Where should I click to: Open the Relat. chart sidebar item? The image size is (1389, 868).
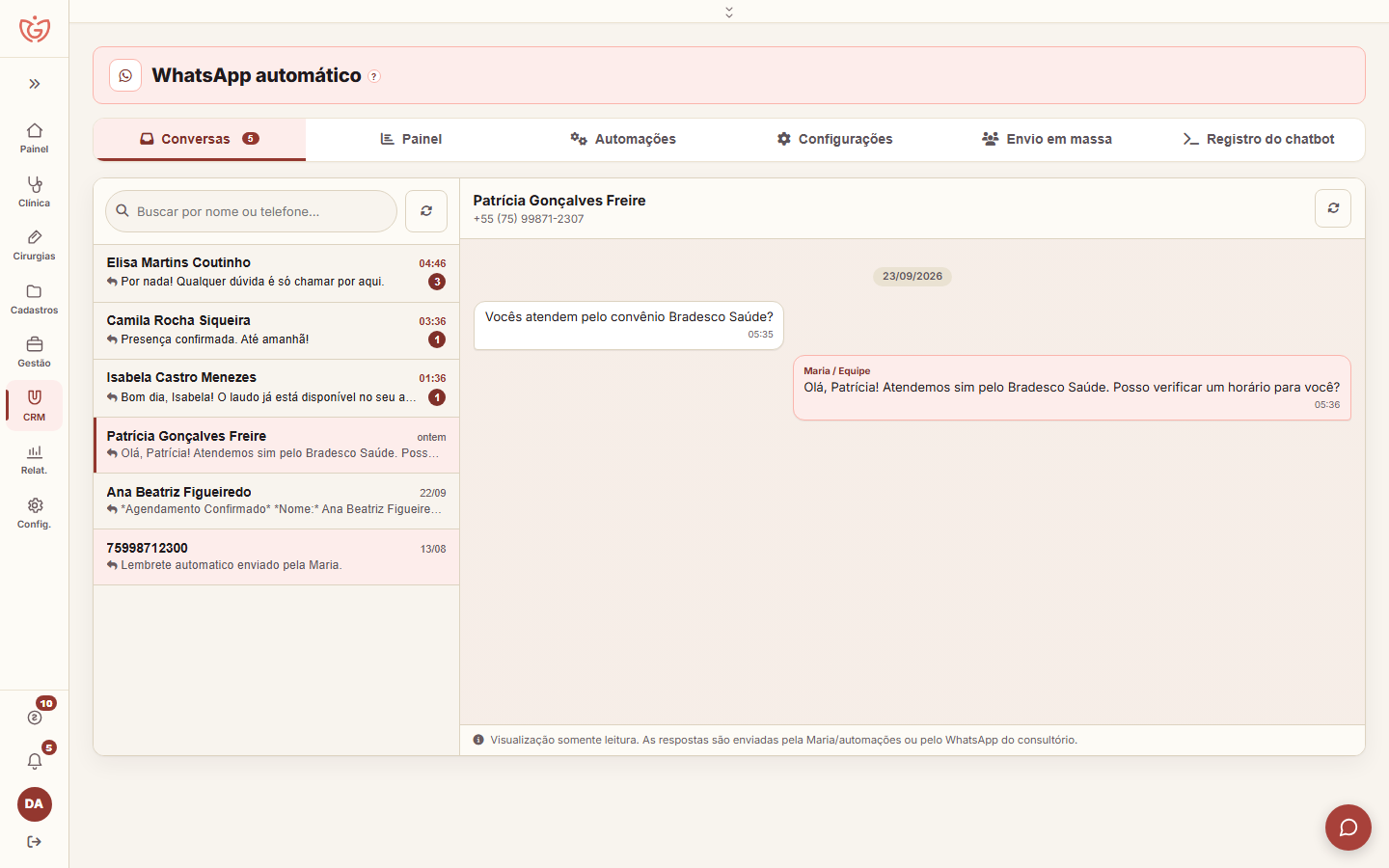pos(34,459)
